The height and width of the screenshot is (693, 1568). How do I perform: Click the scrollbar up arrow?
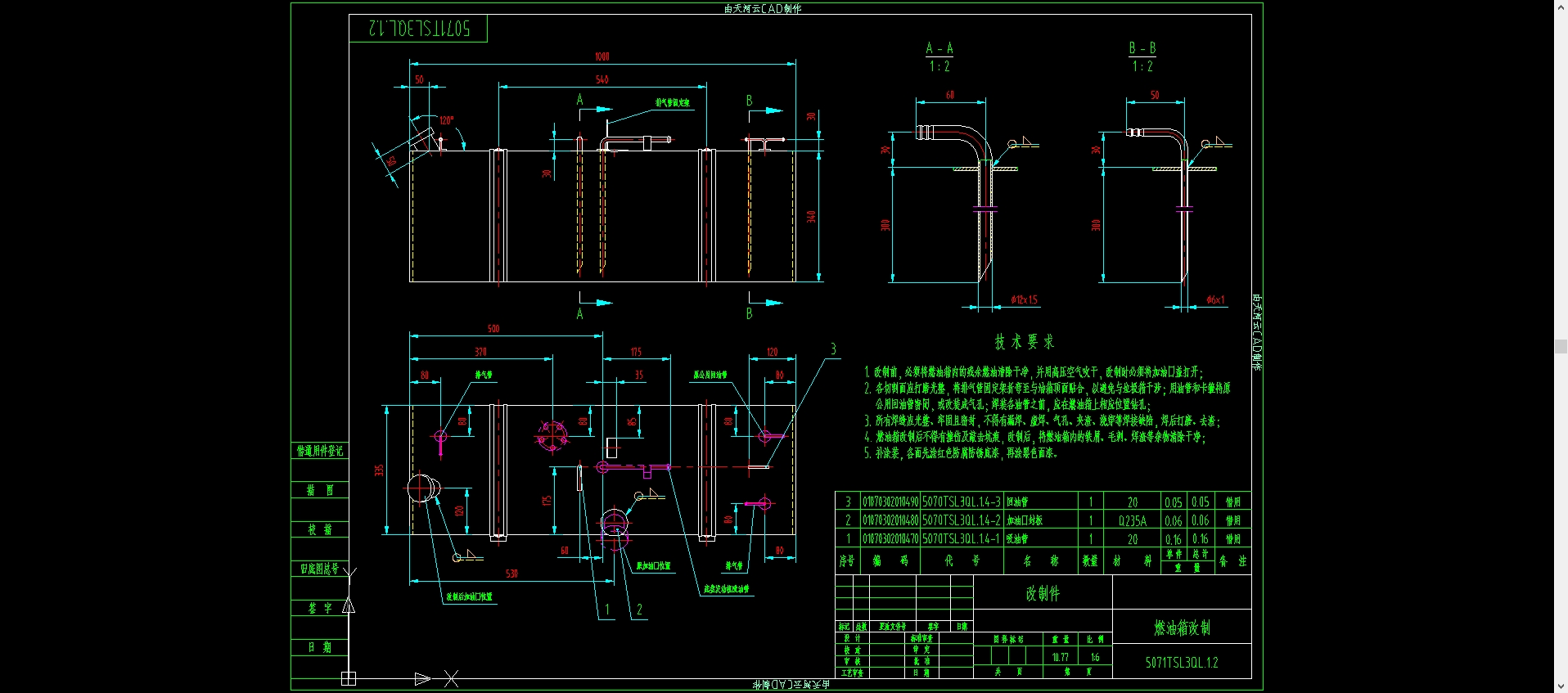click(1561, 7)
